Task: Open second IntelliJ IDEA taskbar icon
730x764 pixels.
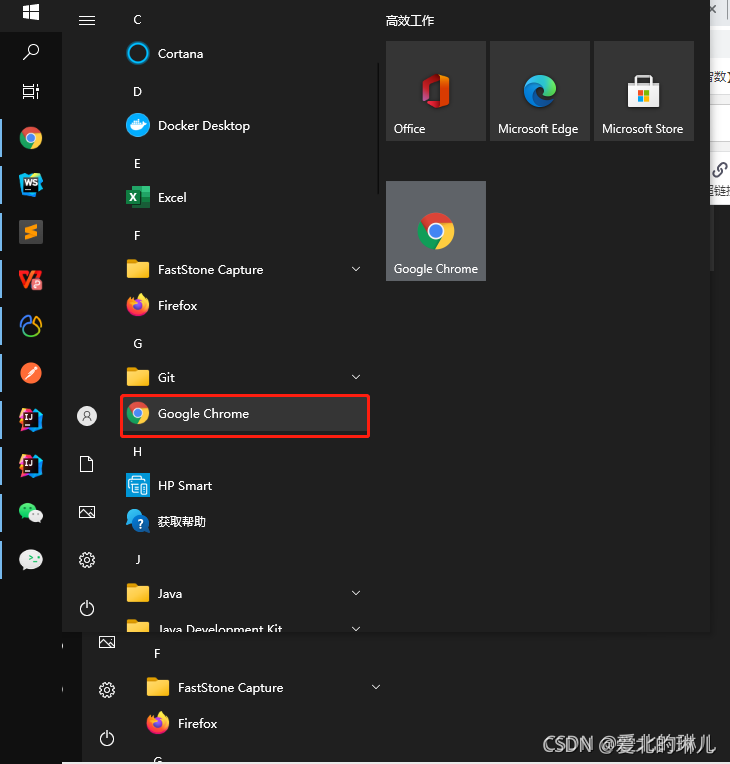Action: [x=31, y=466]
